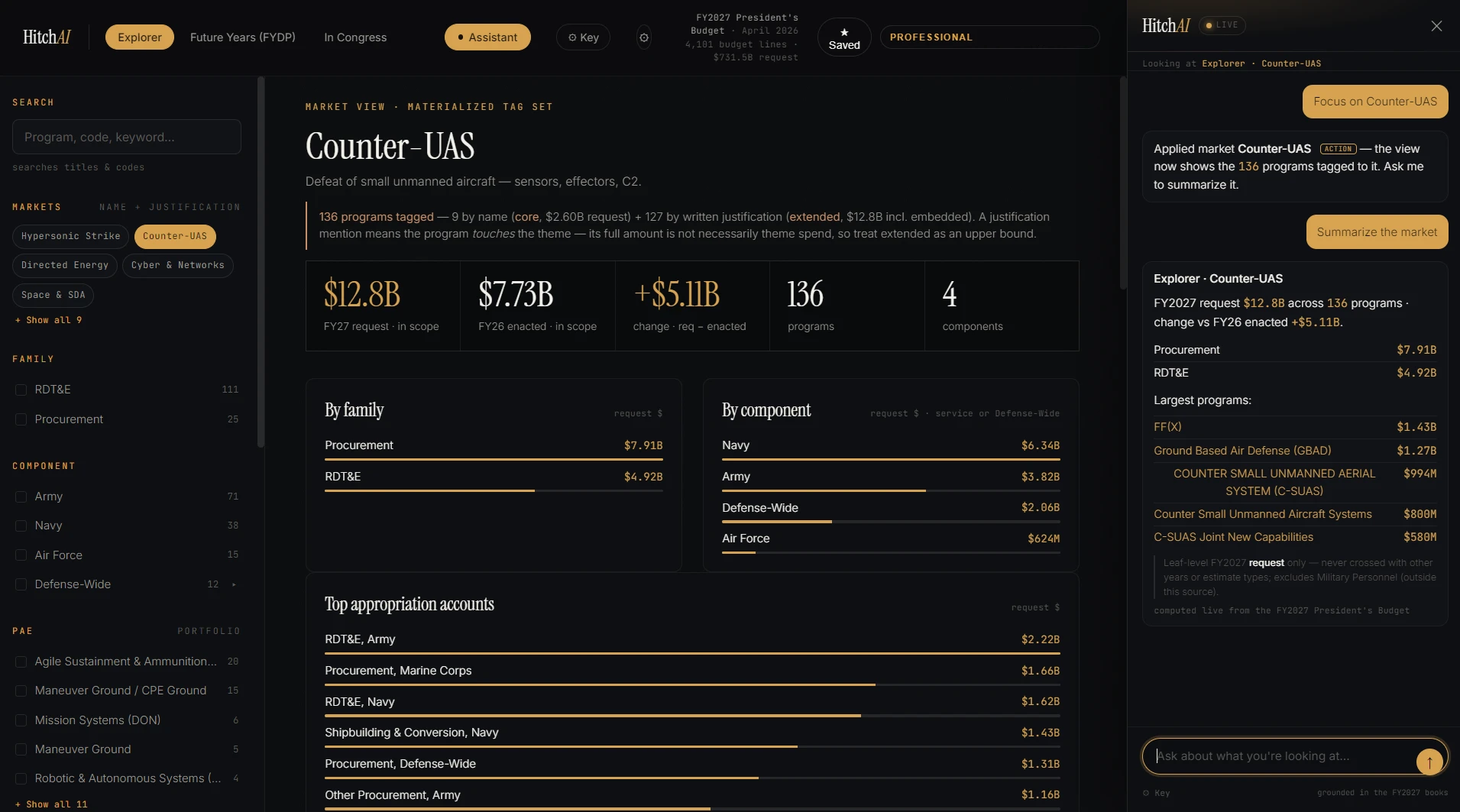This screenshot has height=812, width=1460.
Task: Click the Key icon below assistant input
Action: coord(1156,793)
